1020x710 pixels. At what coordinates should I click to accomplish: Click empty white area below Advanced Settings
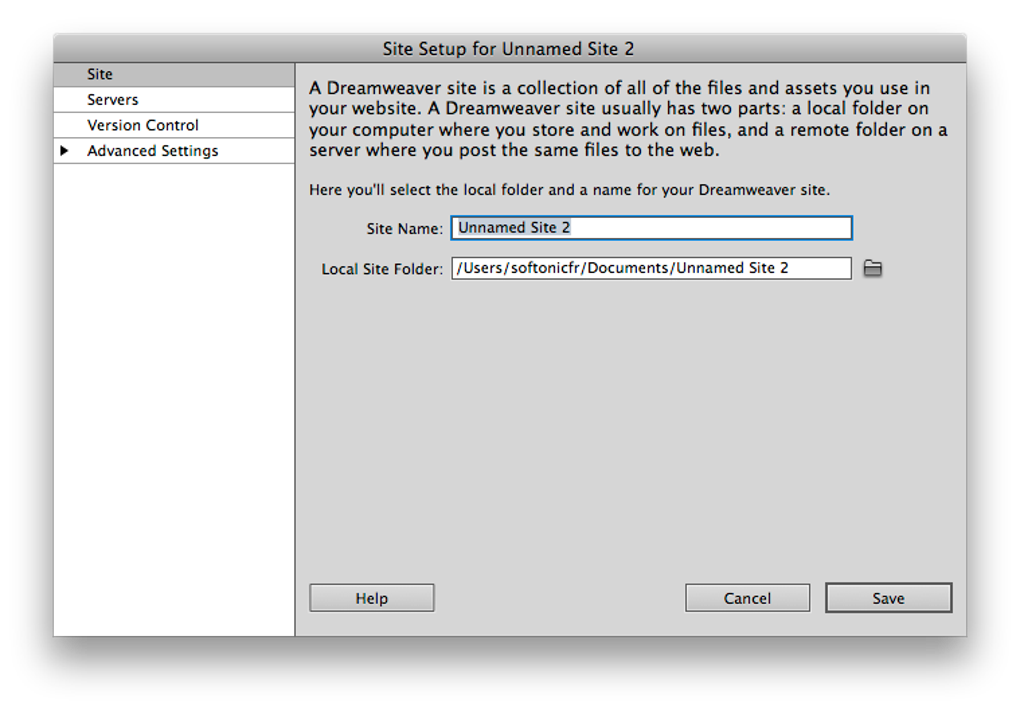click(x=173, y=400)
